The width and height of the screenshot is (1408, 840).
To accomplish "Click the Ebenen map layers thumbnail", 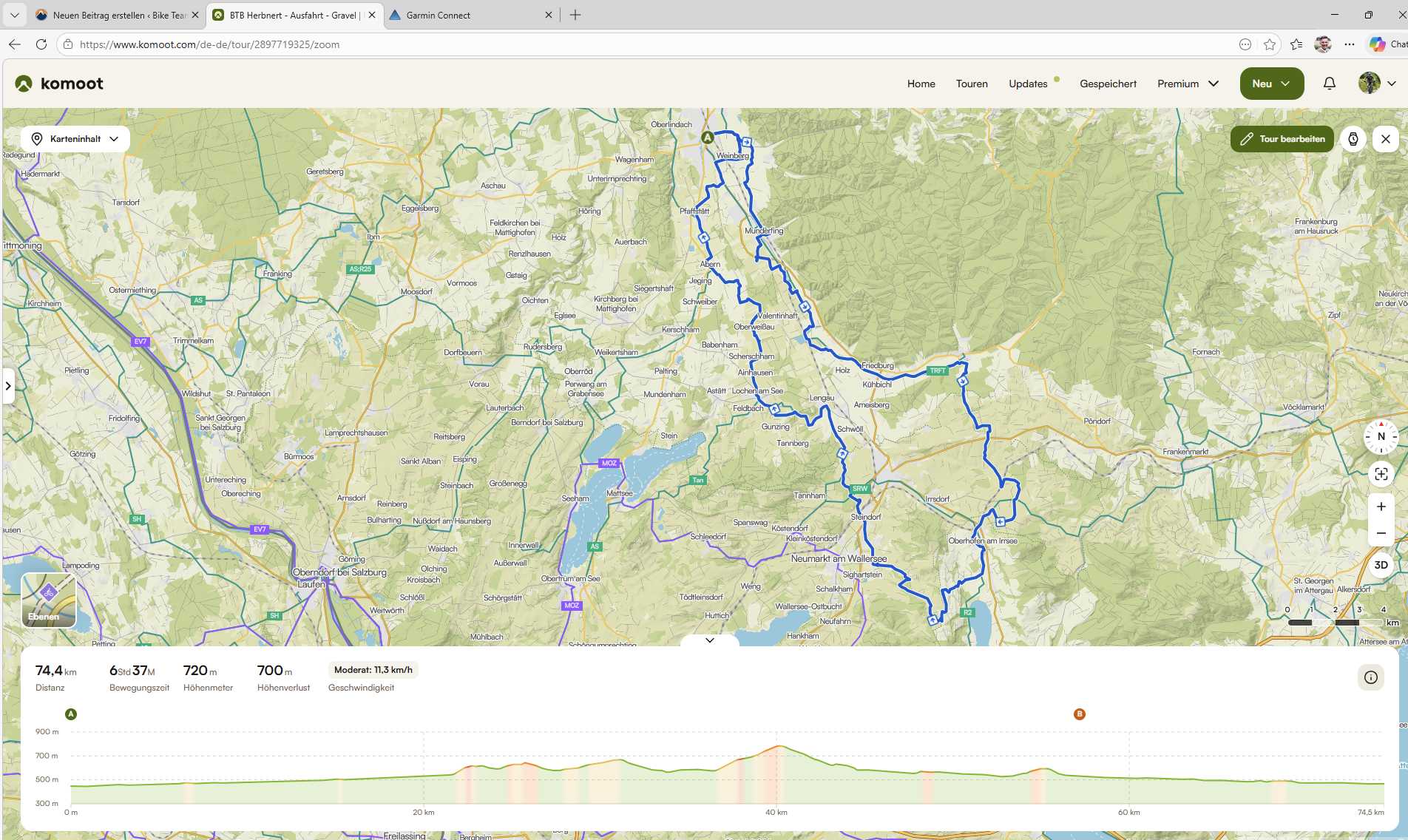I will click(x=48, y=600).
